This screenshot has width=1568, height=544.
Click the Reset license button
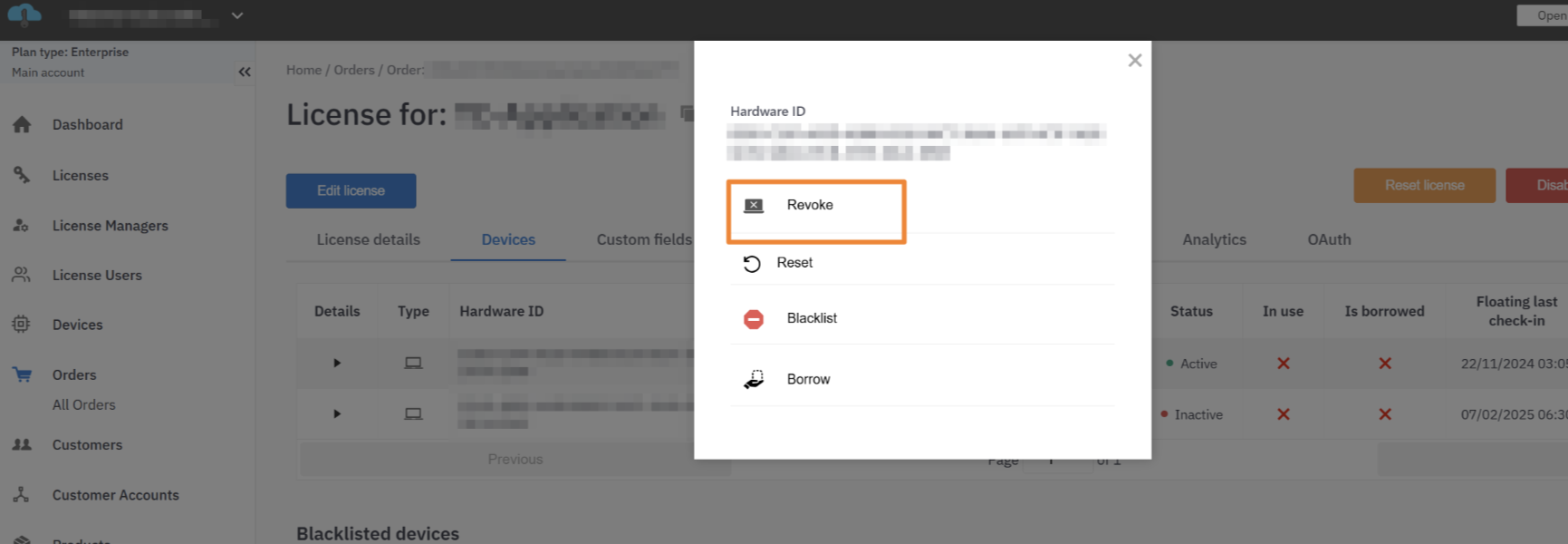click(x=1424, y=186)
